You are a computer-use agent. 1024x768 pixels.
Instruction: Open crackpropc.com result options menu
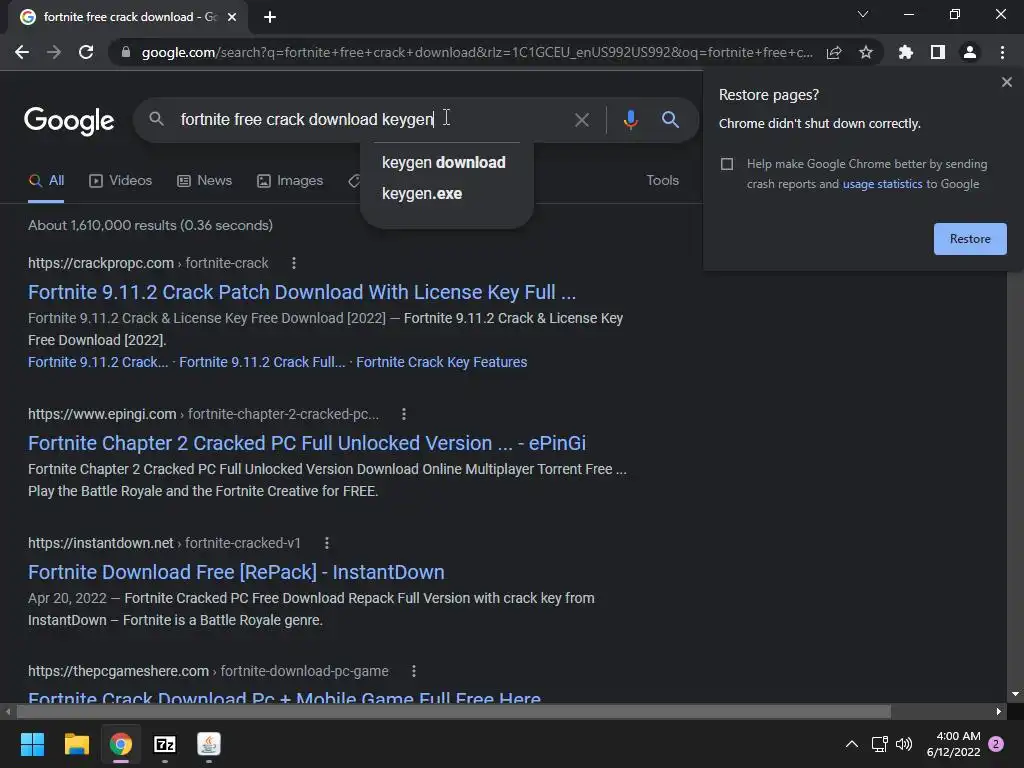tap(294, 263)
